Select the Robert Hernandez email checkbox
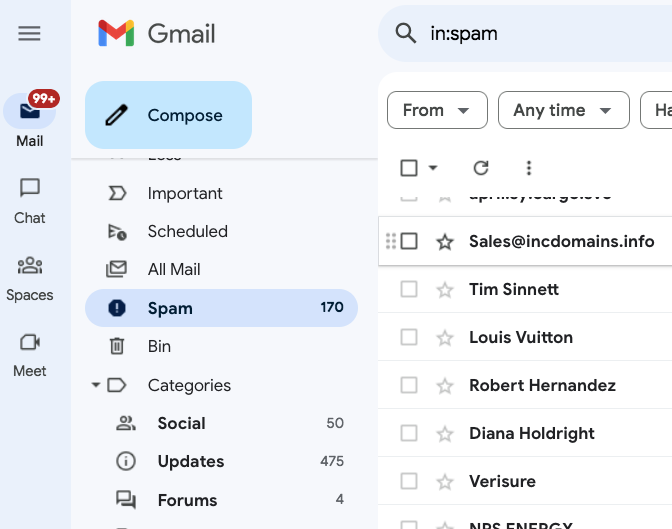The height and width of the screenshot is (529, 672). pos(409,385)
